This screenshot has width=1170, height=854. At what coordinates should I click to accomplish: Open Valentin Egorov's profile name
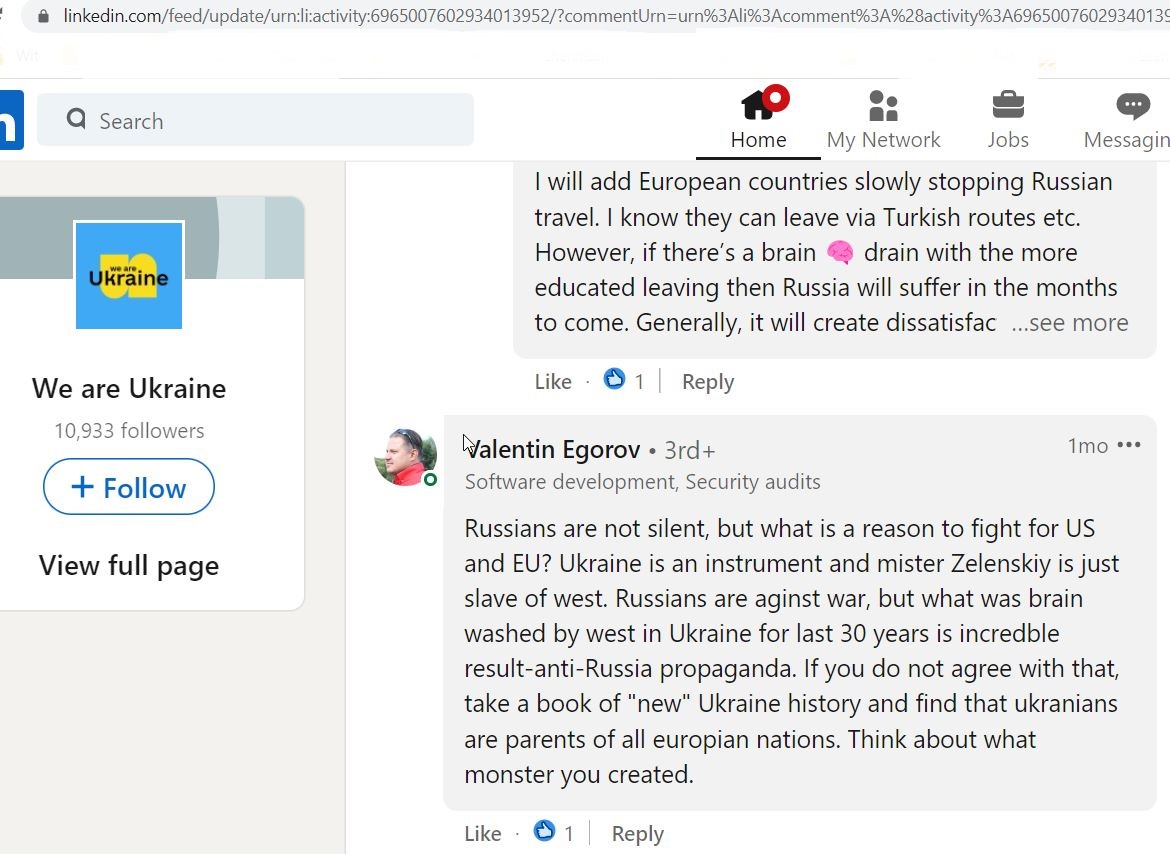click(552, 449)
